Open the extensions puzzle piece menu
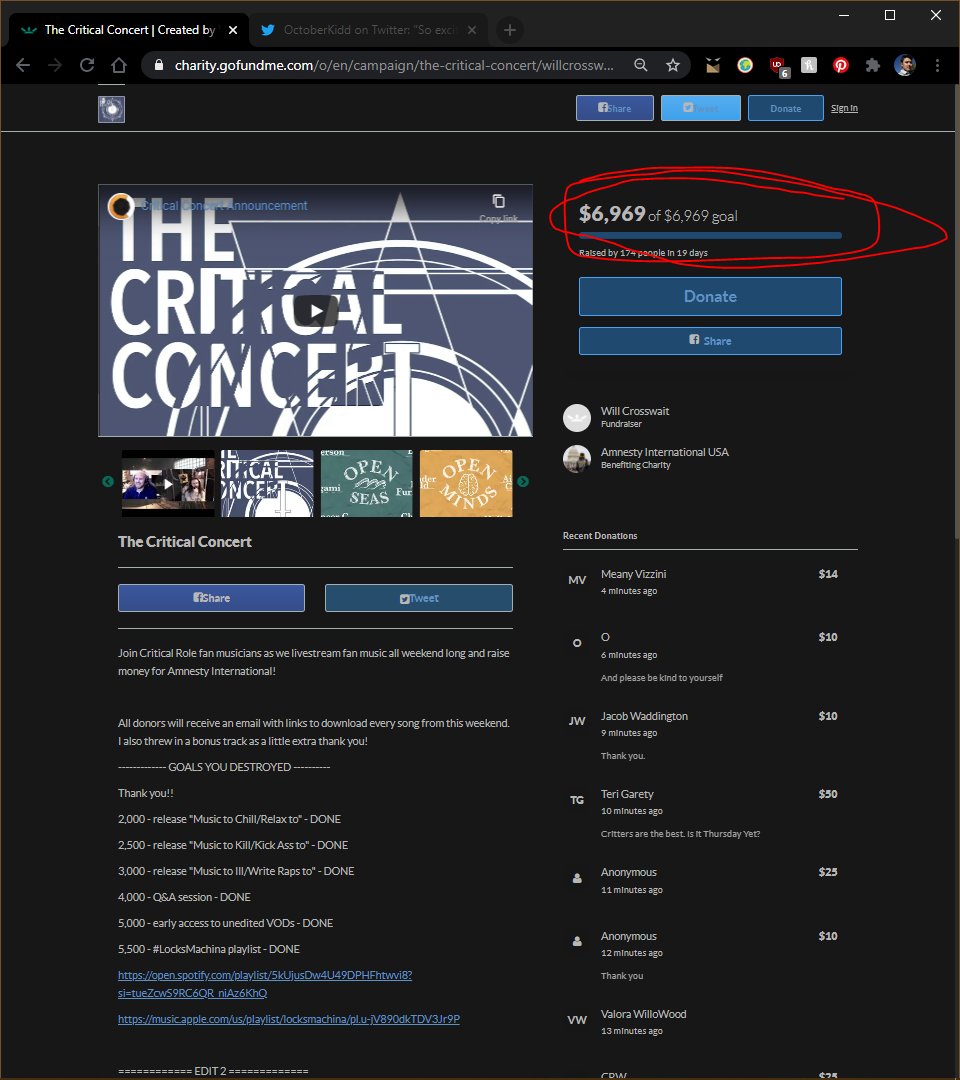960x1080 pixels. (x=873, y=65)
